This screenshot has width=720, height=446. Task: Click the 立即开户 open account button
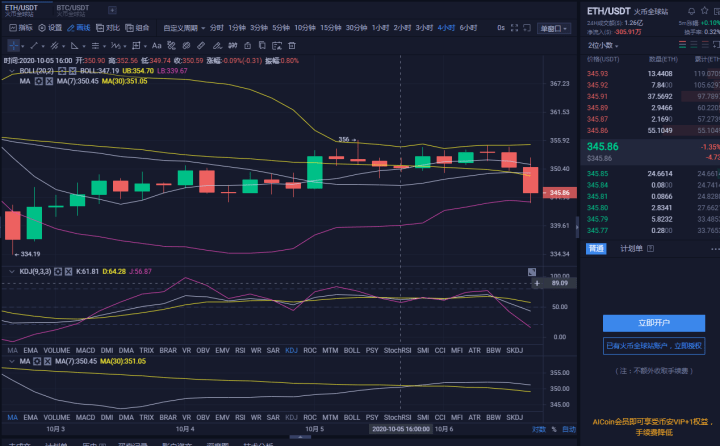pyautogui.click(x=653, y=323)
